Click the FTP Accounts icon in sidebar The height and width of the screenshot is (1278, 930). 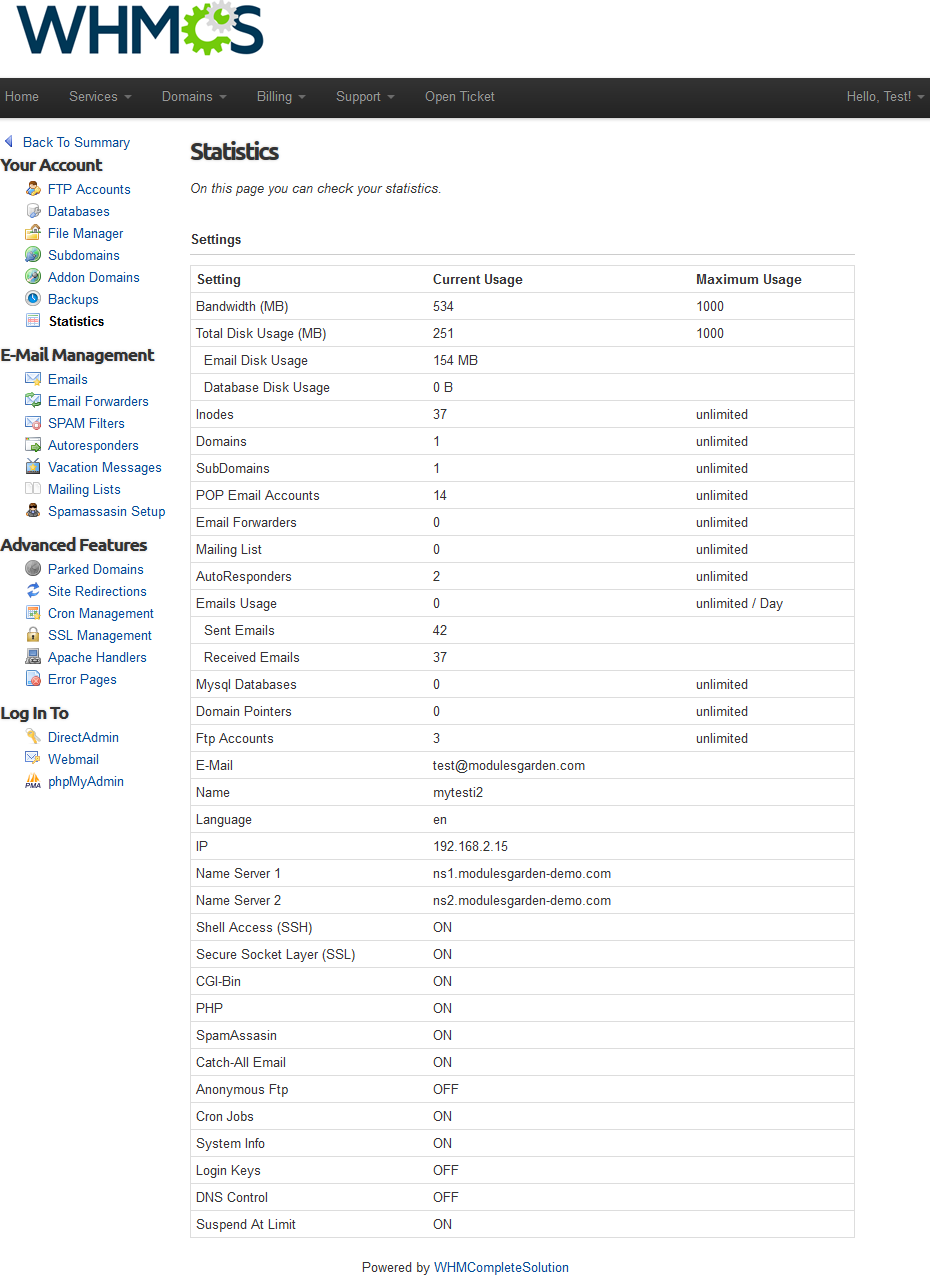[x=33, y=189]
